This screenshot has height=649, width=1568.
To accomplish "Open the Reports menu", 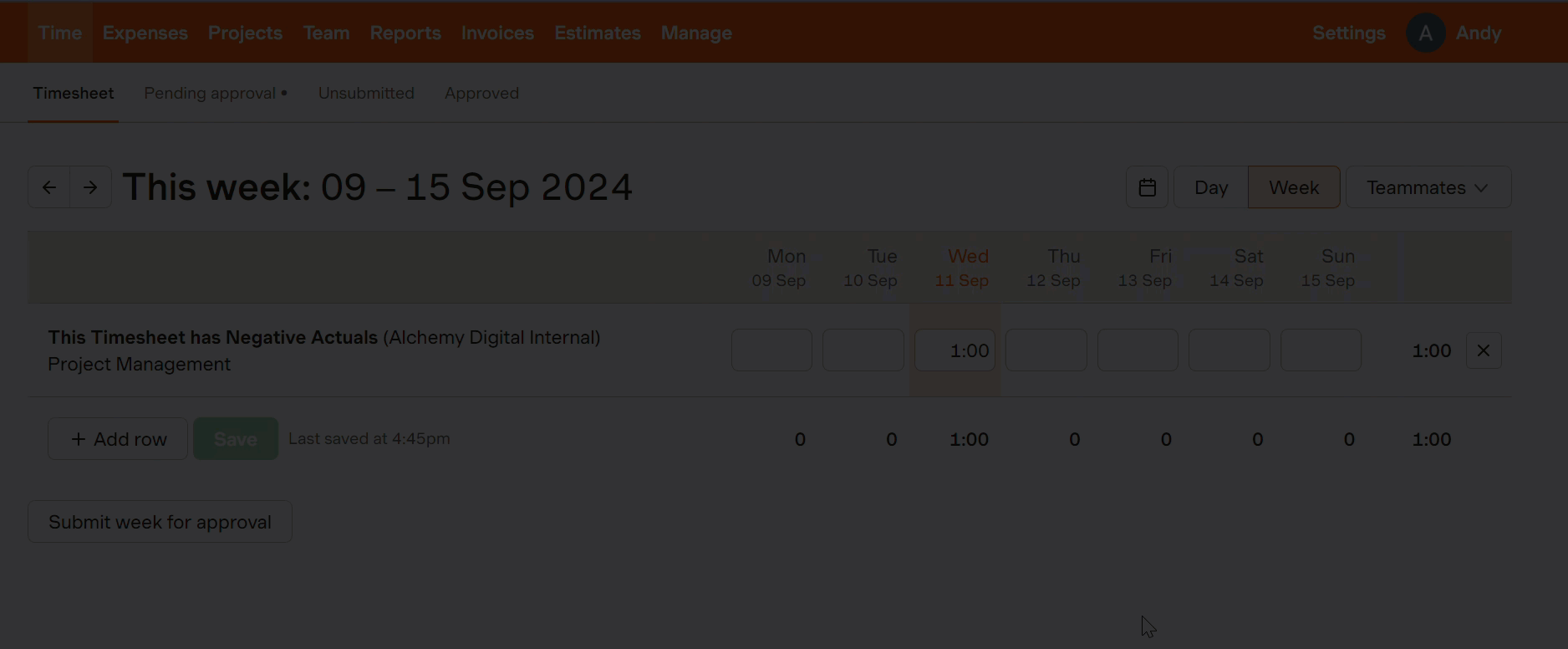I will (405, 33).
